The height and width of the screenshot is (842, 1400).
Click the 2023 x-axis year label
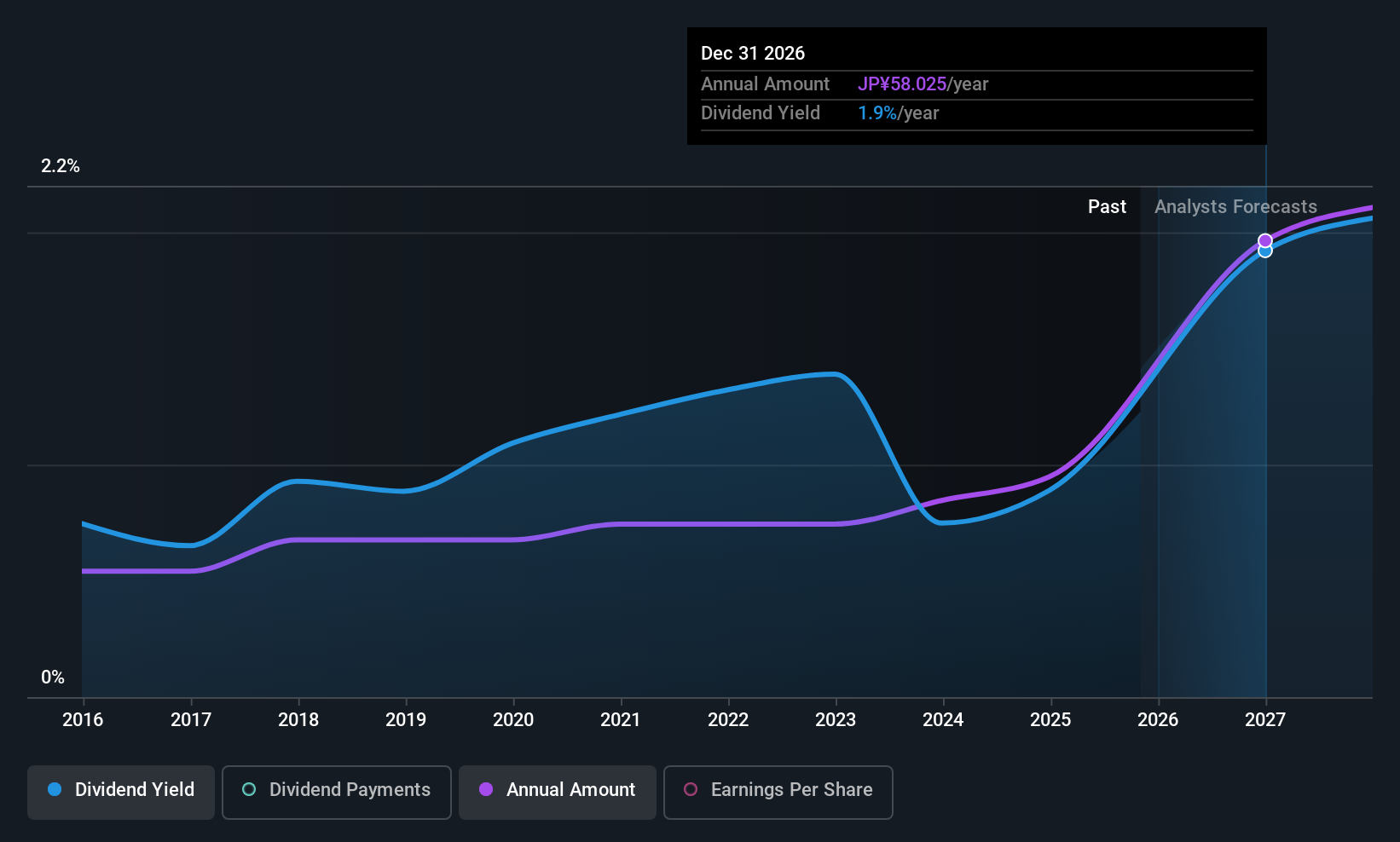coord(836,720)
